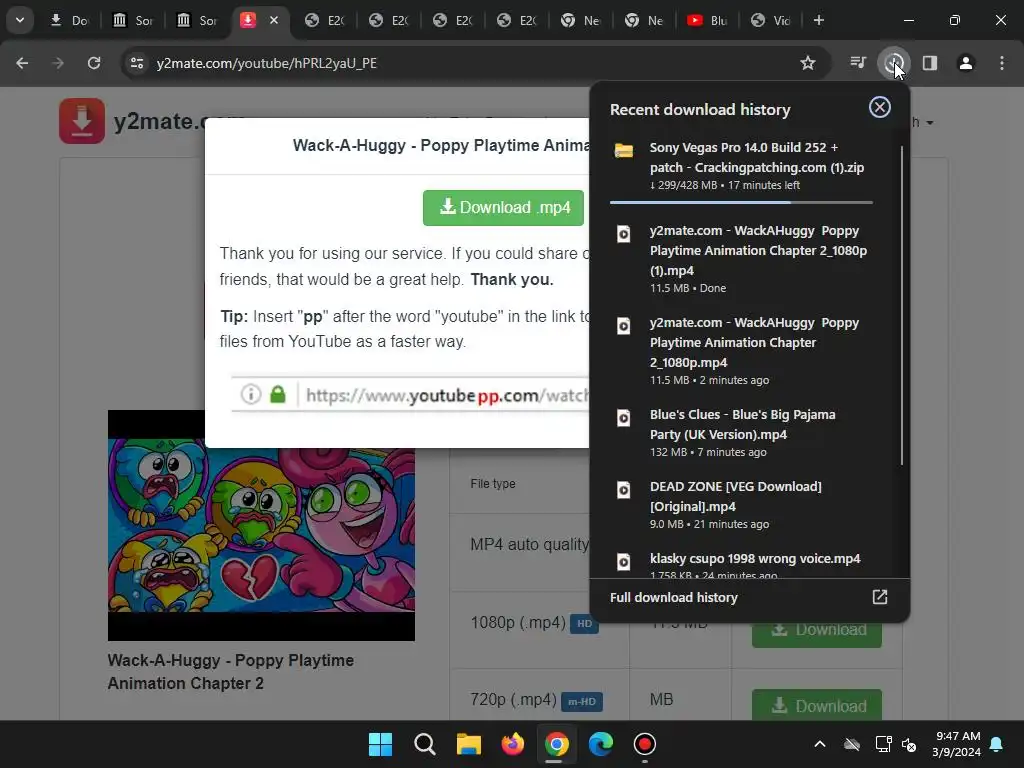Click the youtubepp.com example URL image
The height and width of the screenshot is (768, 1024).
410,394
